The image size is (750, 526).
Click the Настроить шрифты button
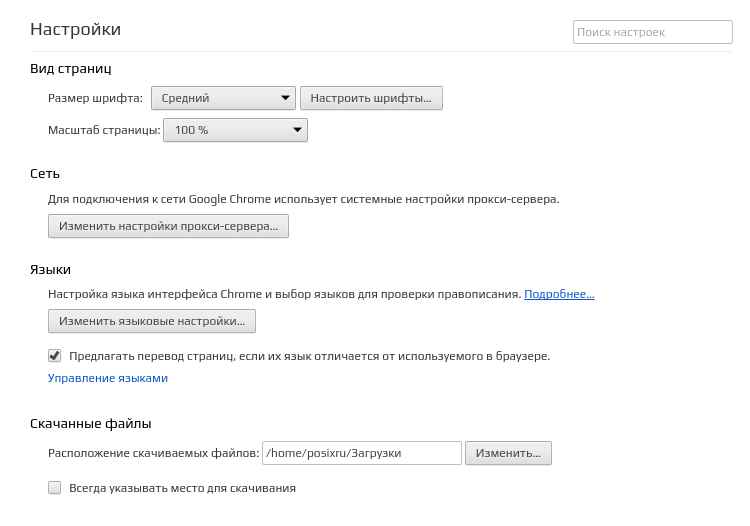pyautogui.click(x=371, y=98)
